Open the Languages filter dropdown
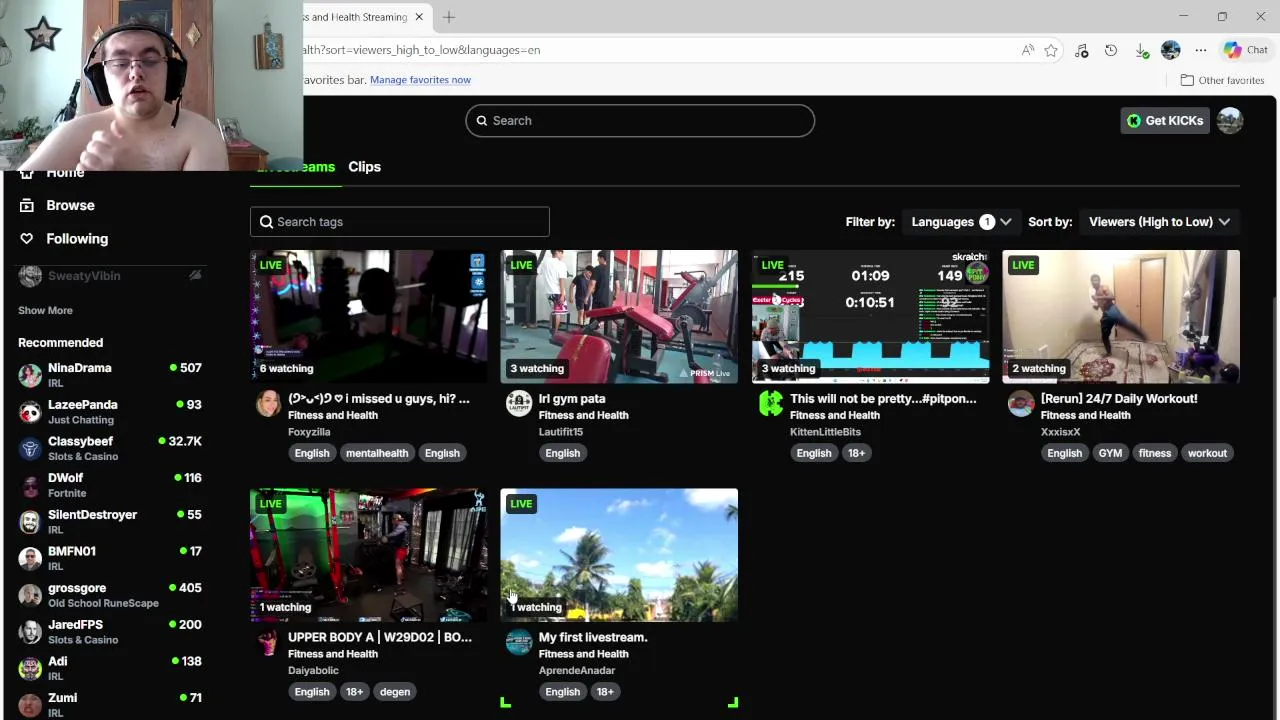 (x=961, y=222)
